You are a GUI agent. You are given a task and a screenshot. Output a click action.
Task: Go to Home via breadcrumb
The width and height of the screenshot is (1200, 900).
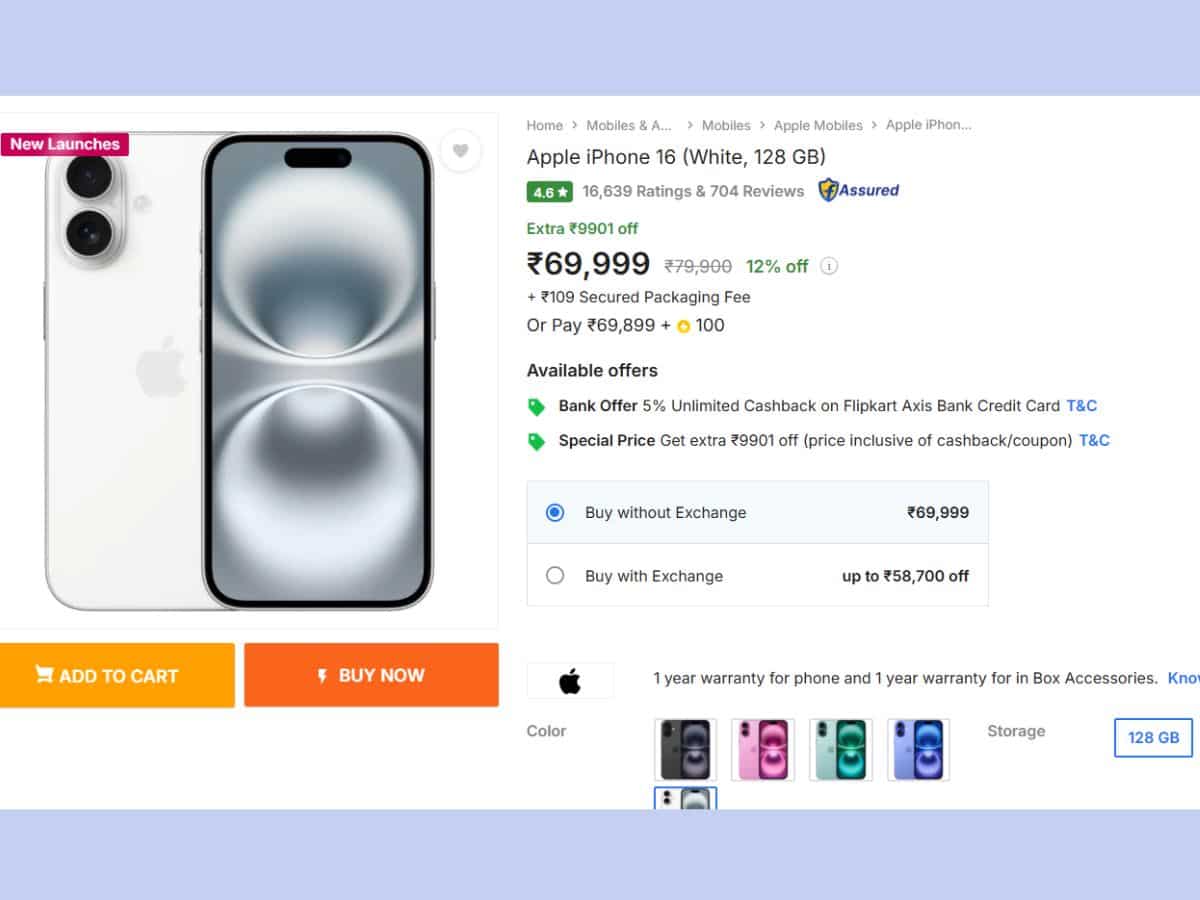(x=544, y=125)
